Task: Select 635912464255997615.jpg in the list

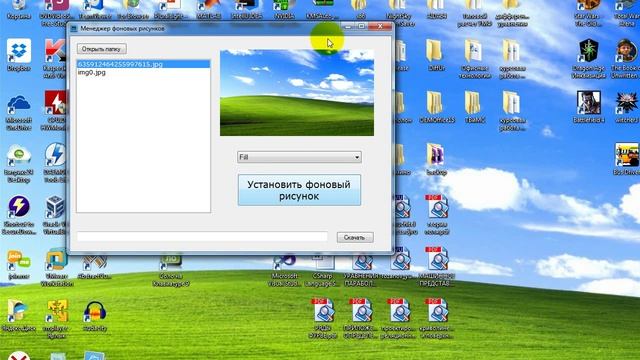Action: pos(143,64)
